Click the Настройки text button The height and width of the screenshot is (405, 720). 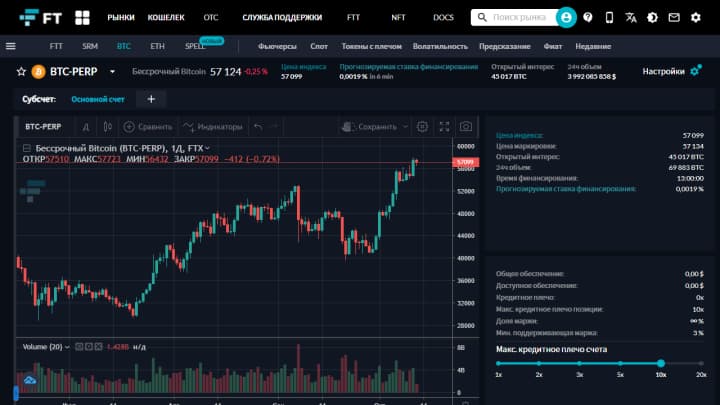[x=664, y=71]
